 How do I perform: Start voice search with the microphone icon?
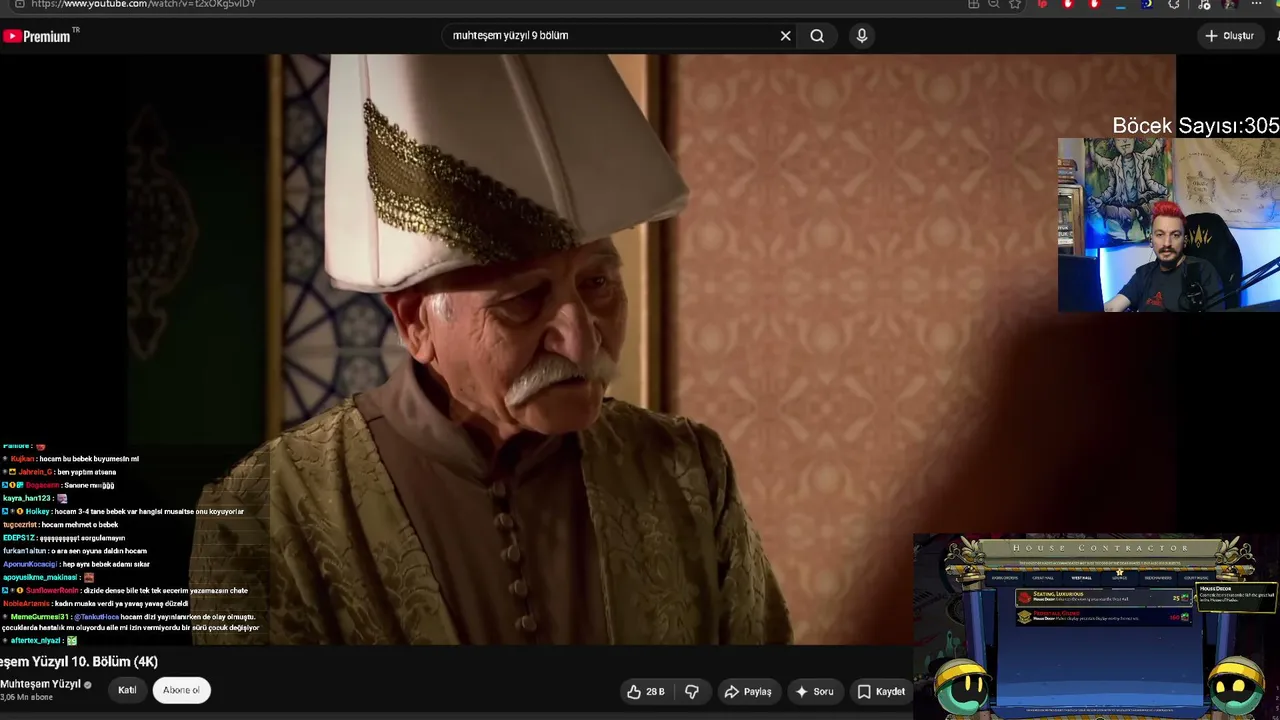click(862, 36)
